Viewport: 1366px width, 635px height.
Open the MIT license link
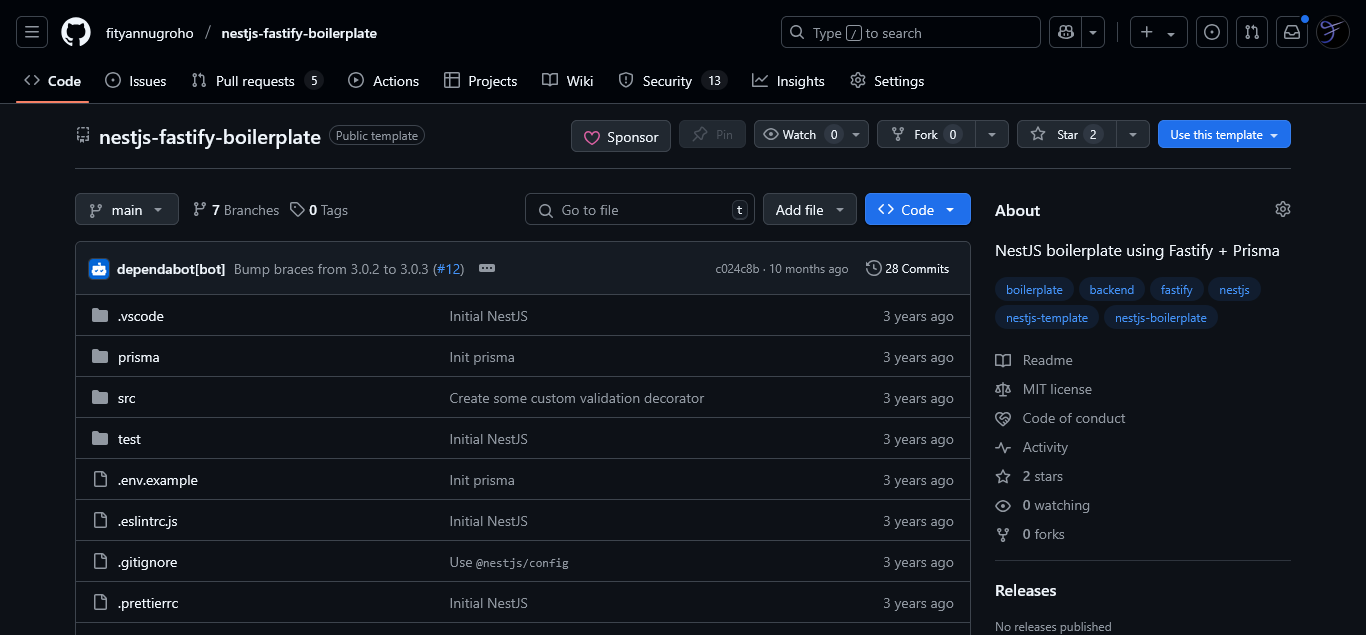pos(1044,389)
